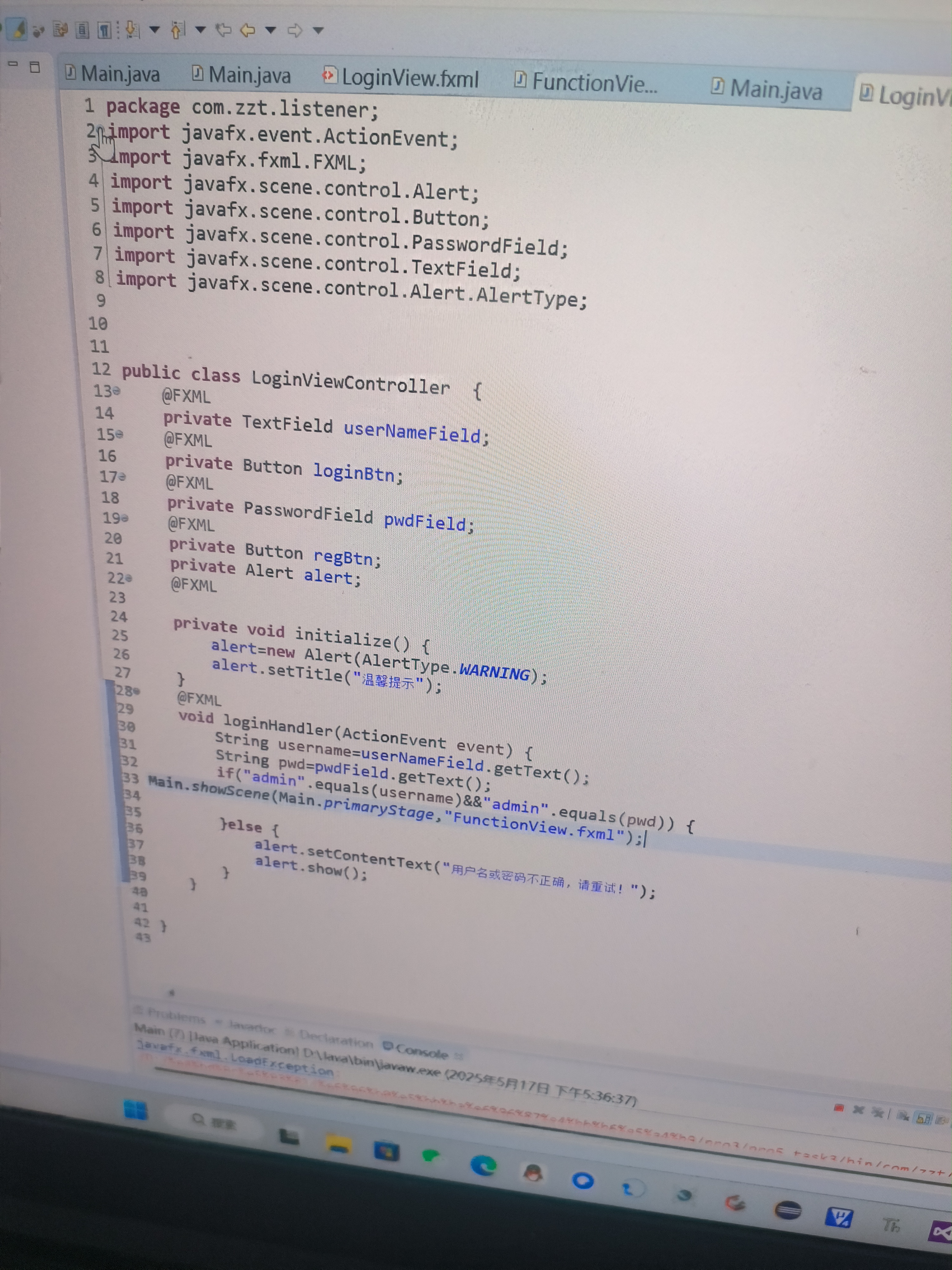Click the red Terminate button in console
Viewport: 952px width, 1270px height.
tap(839, 1107)
